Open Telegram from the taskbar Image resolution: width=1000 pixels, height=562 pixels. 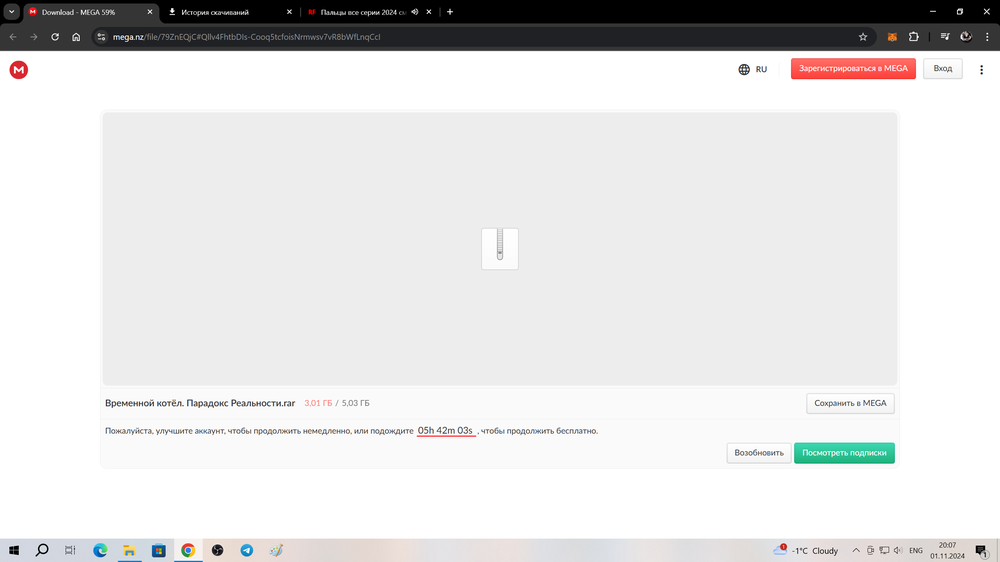pyautogui.click(x=247, y=550)
